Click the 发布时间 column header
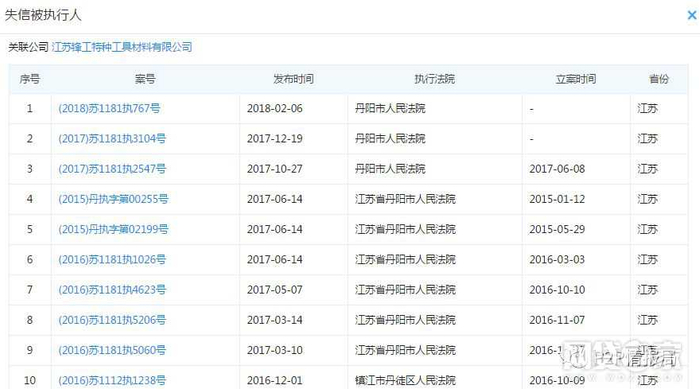The image size is (700, 389). pyautogui.click(x=293, y=79)
